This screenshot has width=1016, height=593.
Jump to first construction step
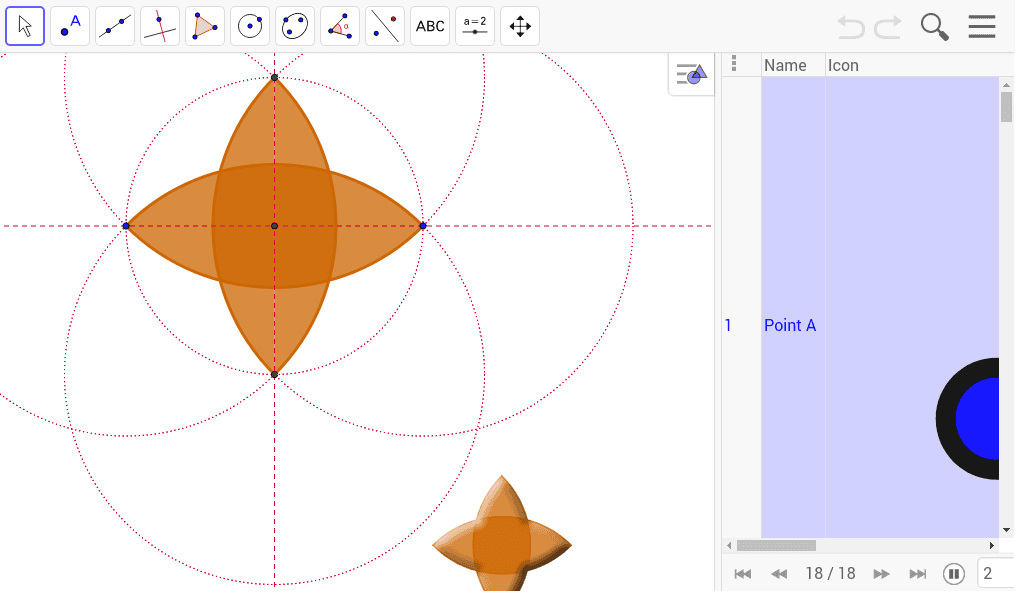coord(743,574)
